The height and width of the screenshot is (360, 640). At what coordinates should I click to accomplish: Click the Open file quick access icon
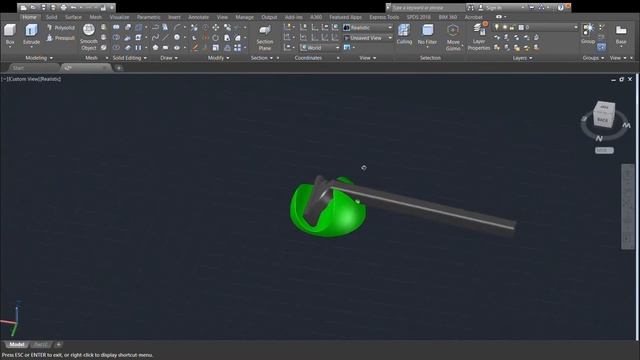tap(33, 7)
